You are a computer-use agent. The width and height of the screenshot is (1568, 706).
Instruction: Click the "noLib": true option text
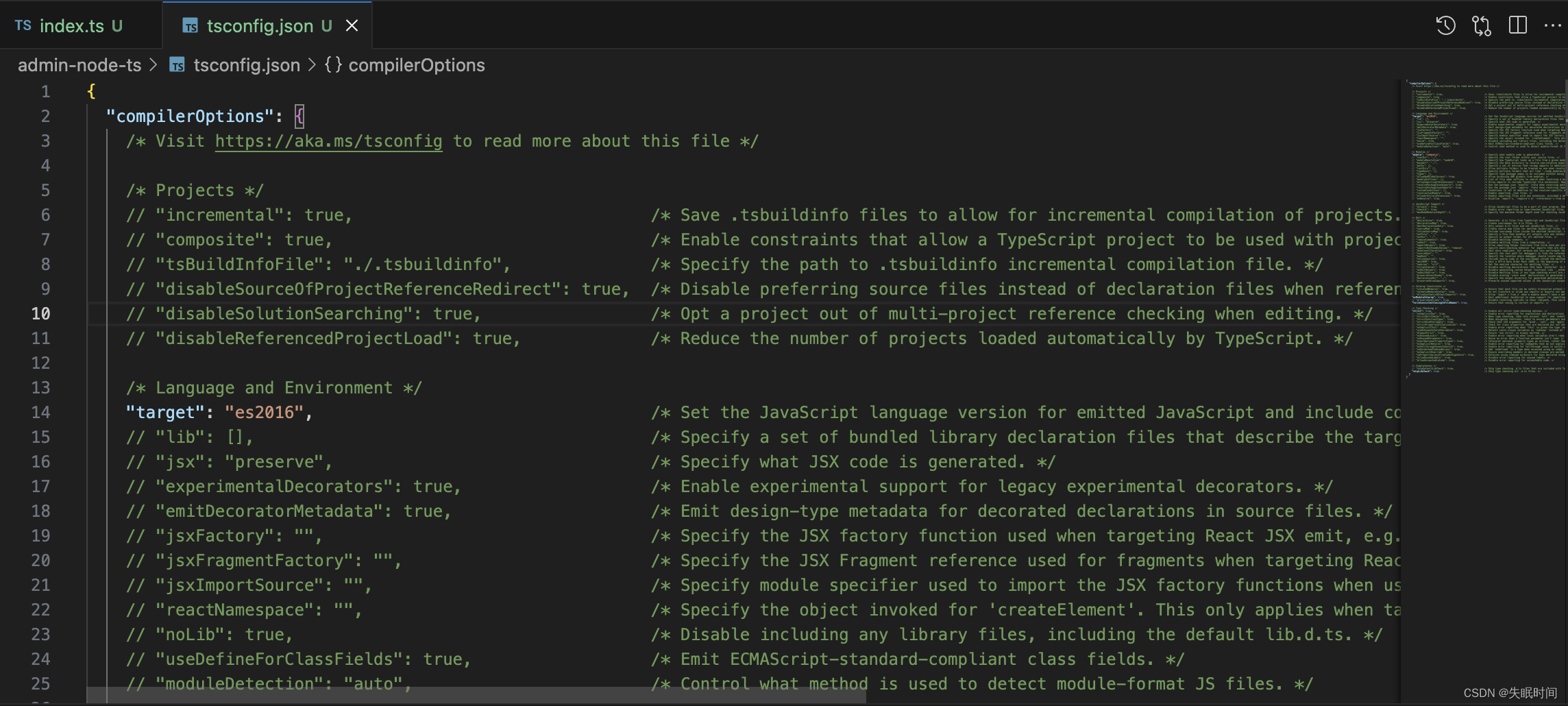[x=224, y=635]
